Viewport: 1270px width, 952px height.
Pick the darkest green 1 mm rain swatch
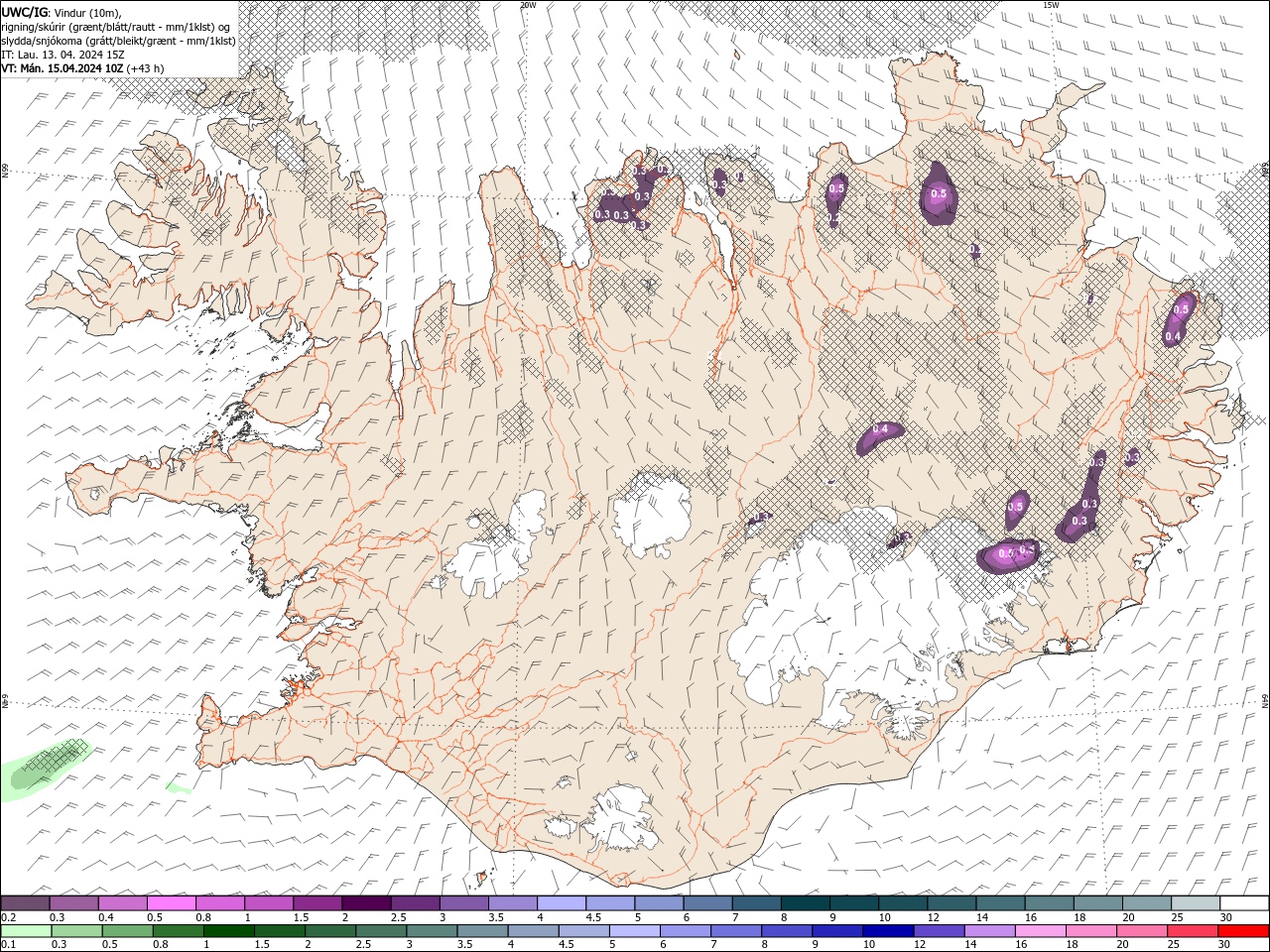click(228, 931)
